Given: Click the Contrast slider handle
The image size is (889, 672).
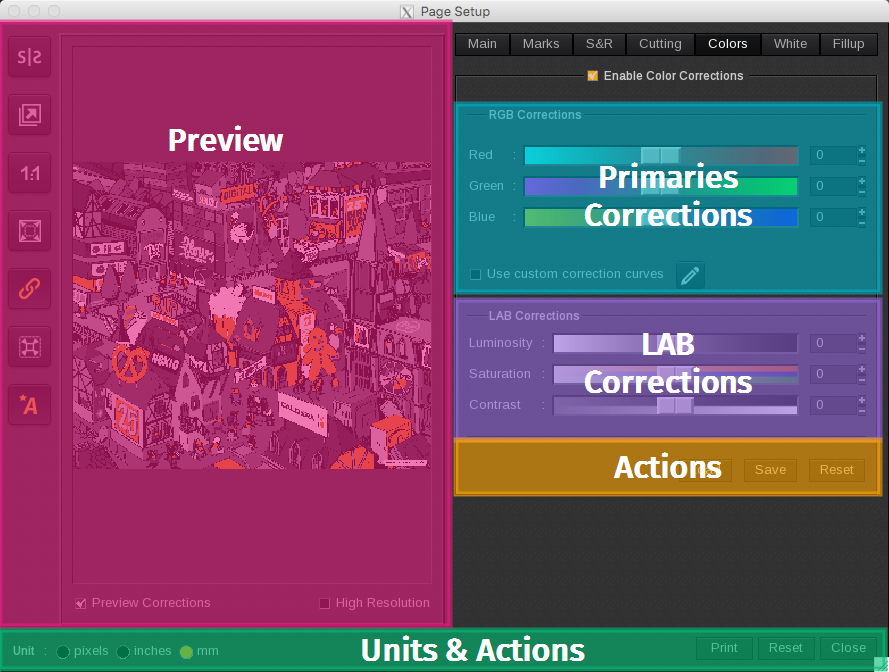Looking at the screenshot, I should pos(675,405).
